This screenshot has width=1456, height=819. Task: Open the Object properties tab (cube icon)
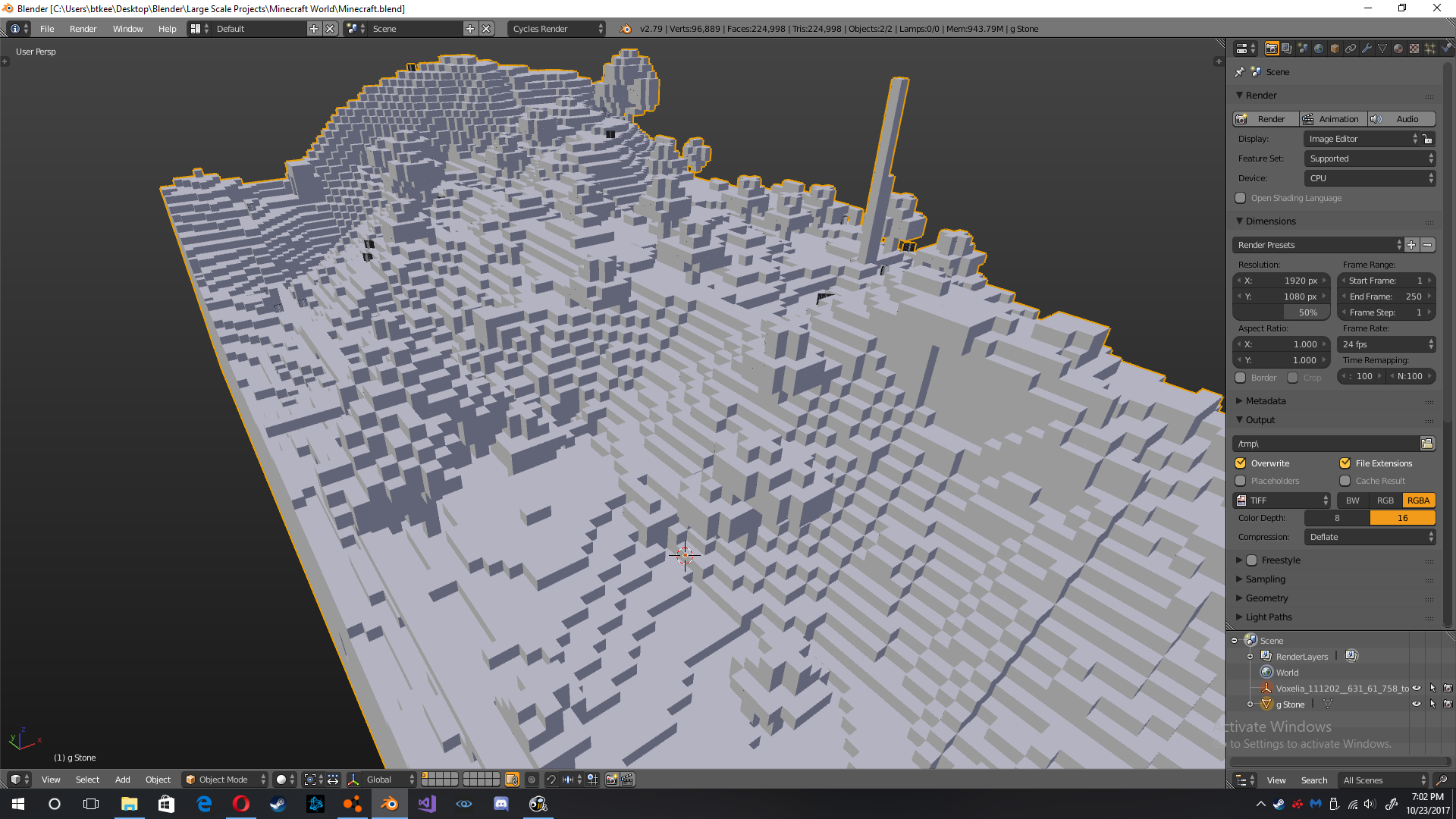1335,49
